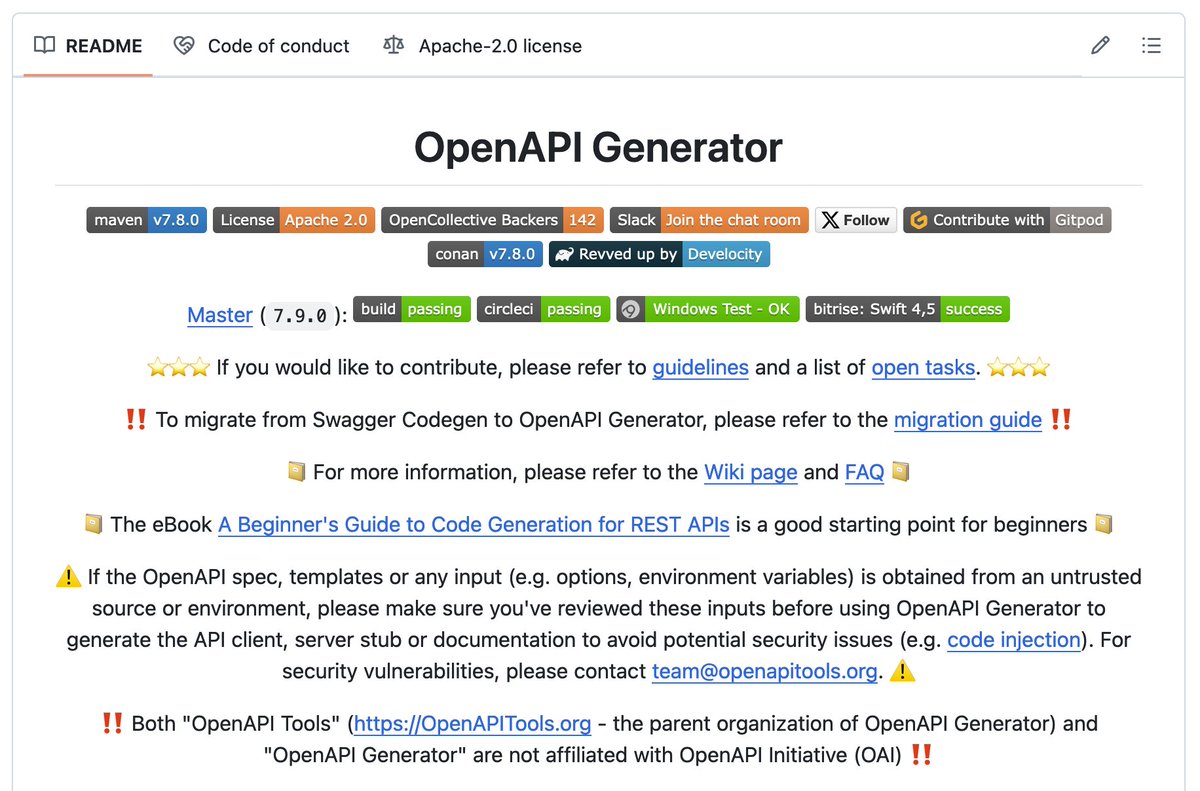Open the Code of conduct tab
Screen dimensions: 1200x791
coord(261,46)
